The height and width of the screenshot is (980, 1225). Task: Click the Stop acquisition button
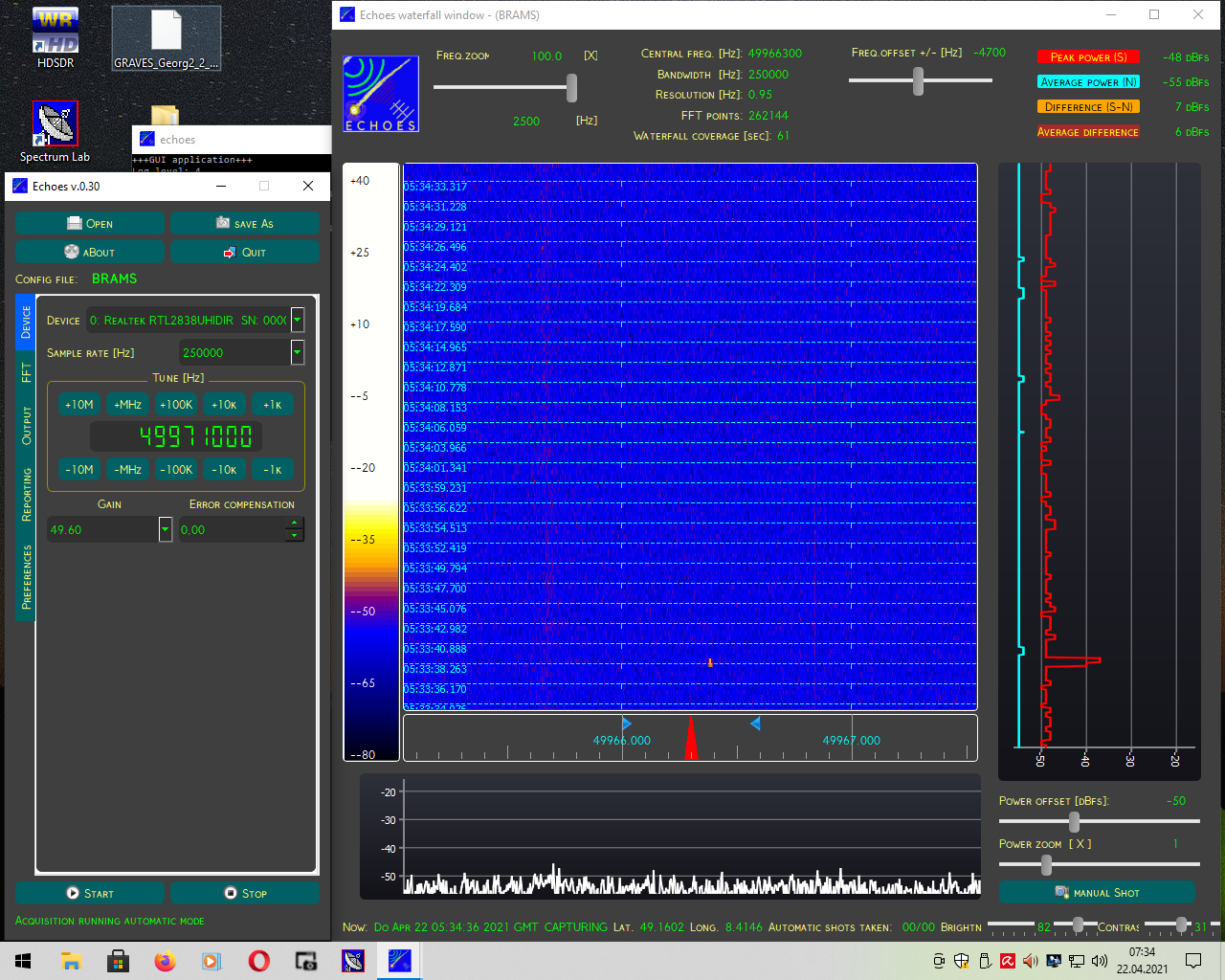point(245,893)
